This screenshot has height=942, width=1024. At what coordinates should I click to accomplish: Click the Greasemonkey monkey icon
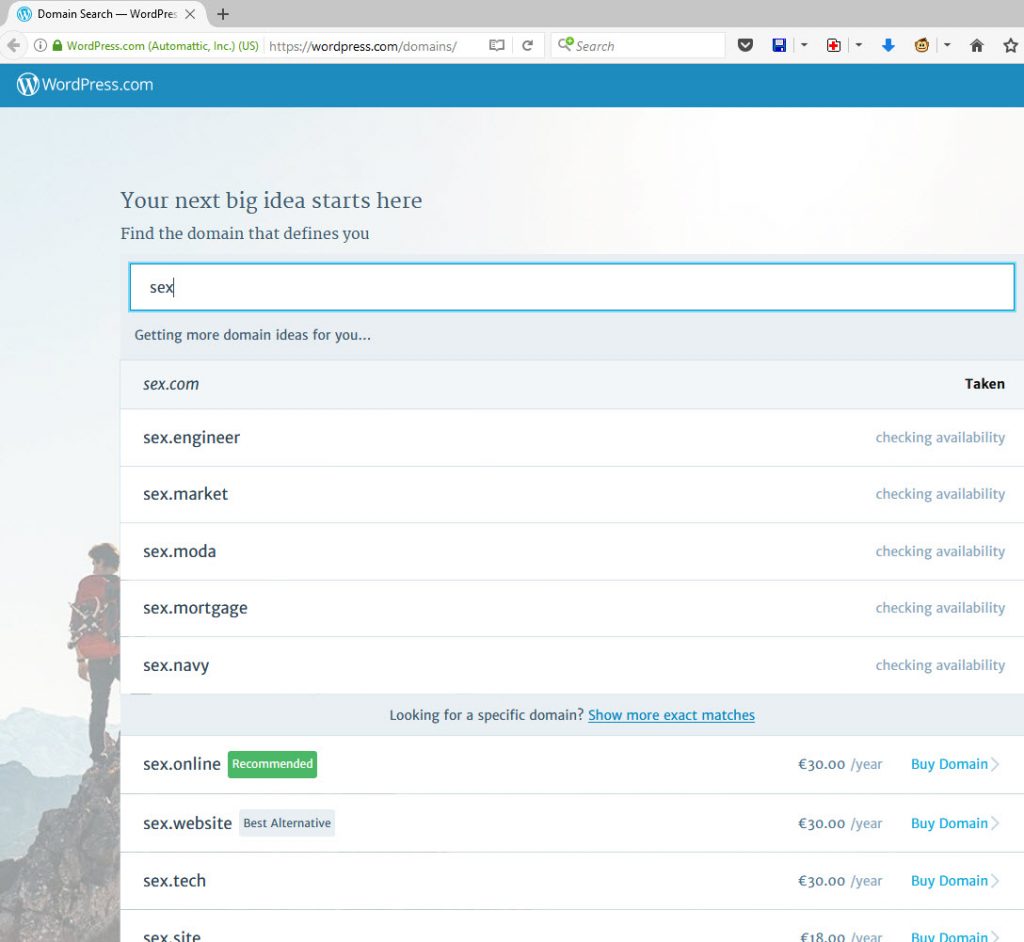[x=921, y=45]
